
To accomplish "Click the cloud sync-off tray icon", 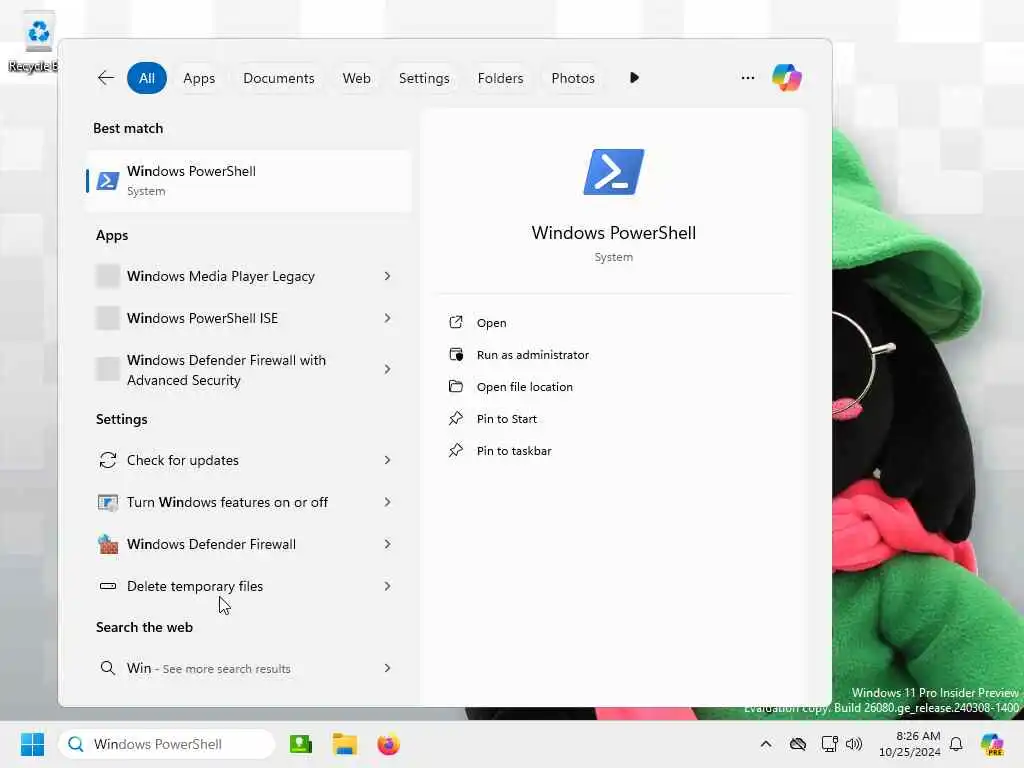I will coord(797,744).
